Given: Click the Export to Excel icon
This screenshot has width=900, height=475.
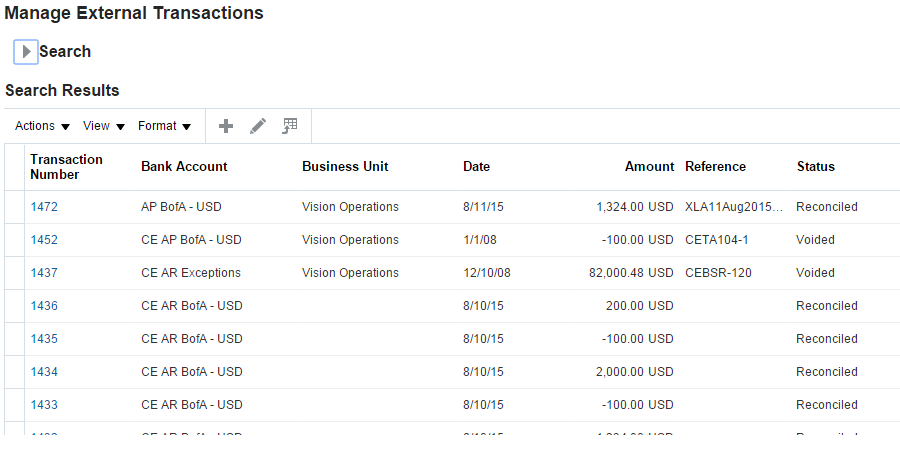Looking at the screenshot, I should [290, 126].
